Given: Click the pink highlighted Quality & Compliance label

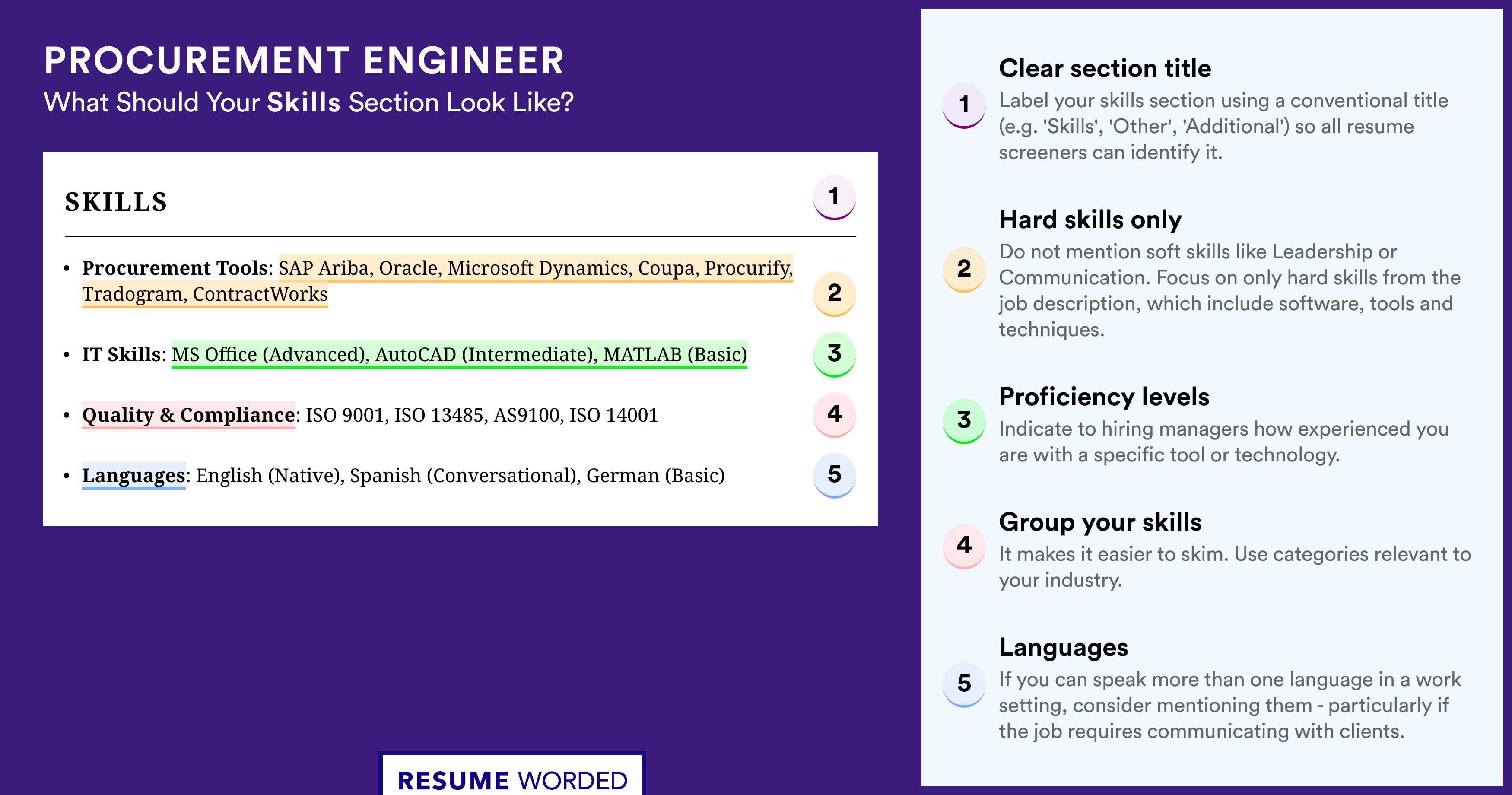Looking at the screenshot, I should click(188, 415).
